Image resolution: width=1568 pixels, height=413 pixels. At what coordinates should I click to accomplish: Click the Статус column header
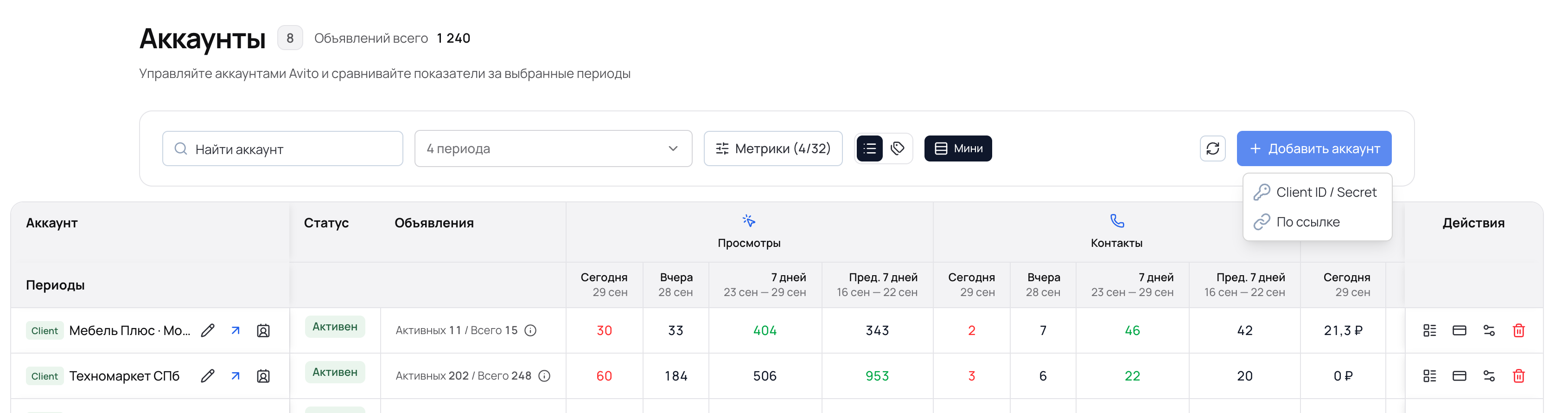[x=326, y=223]
